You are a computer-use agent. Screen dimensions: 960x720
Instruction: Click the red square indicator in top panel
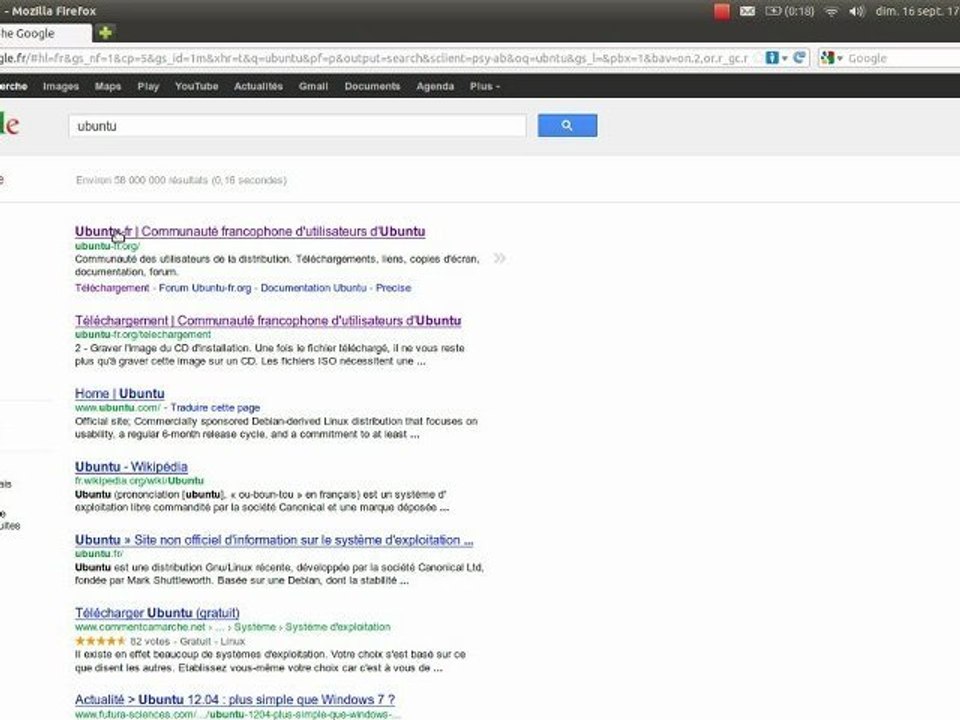722,11
